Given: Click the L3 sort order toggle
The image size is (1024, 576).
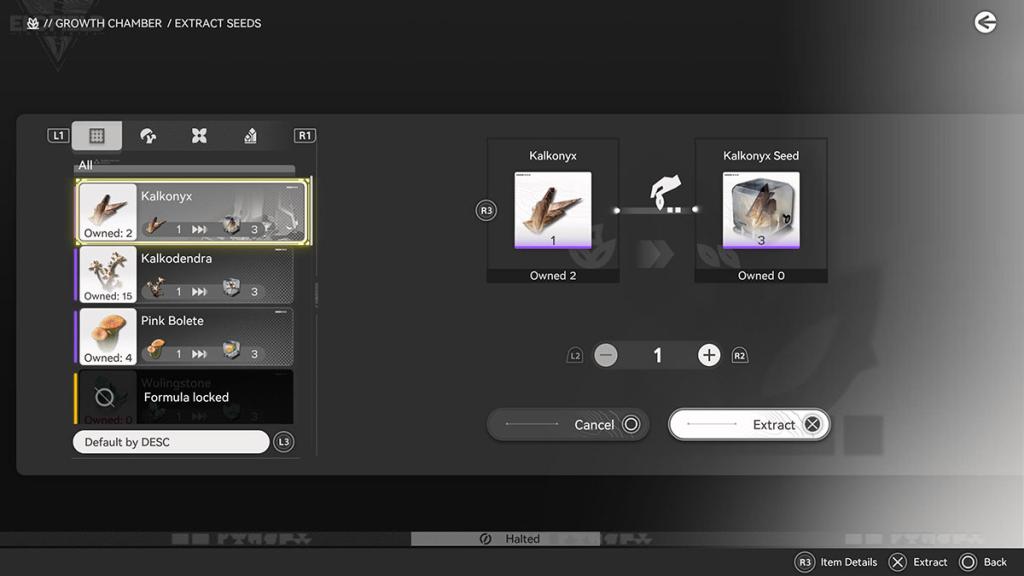Looking at the screenshot, I should tap(284, 442).
